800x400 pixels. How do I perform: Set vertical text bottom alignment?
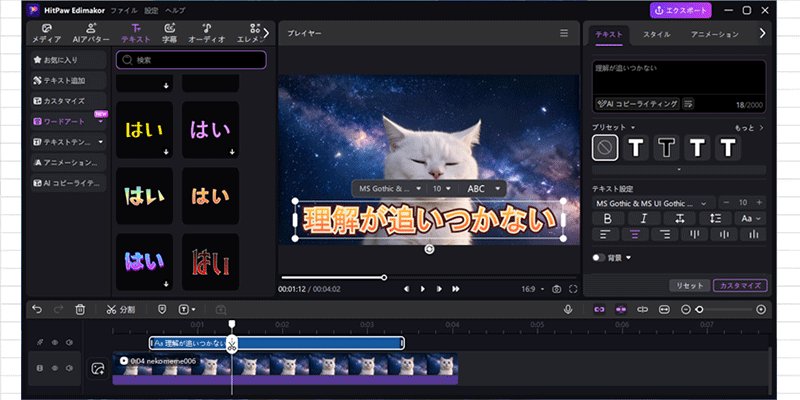coord(753,234)
